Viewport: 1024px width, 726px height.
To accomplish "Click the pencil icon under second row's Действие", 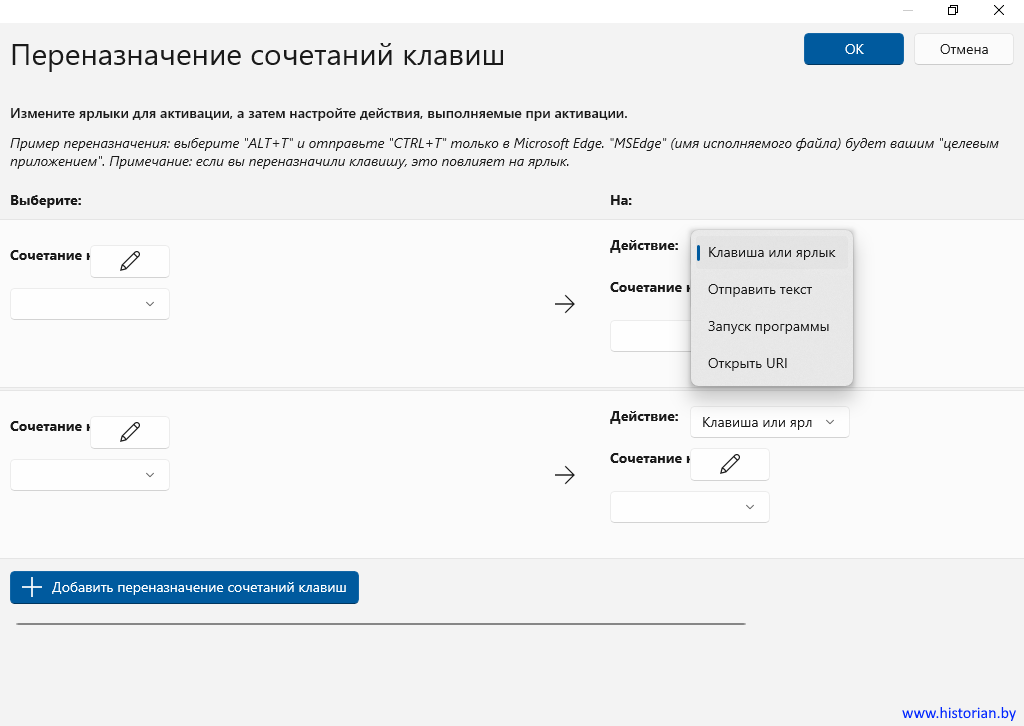I will point(730,464).
